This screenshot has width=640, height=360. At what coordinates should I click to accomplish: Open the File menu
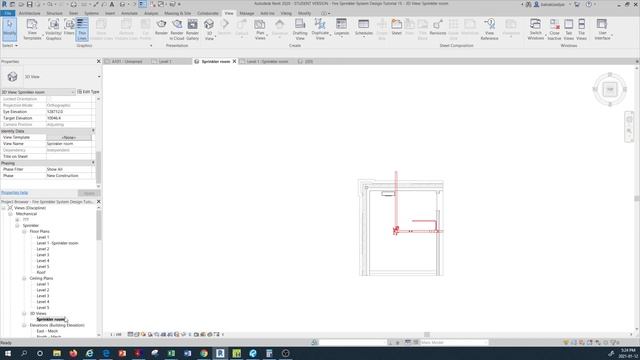pyautogui.click(x=8, y=13)
